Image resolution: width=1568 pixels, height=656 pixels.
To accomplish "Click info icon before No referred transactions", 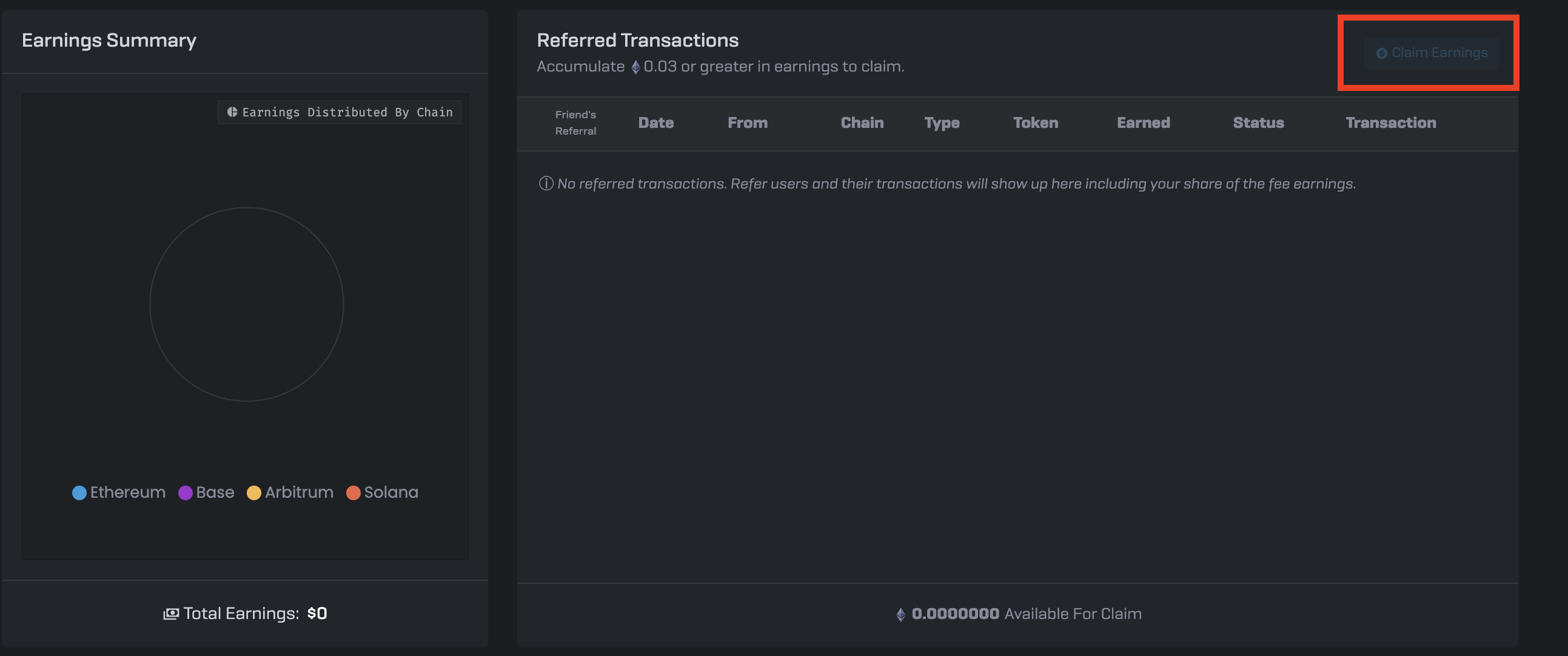I will [x=546, y=184].
